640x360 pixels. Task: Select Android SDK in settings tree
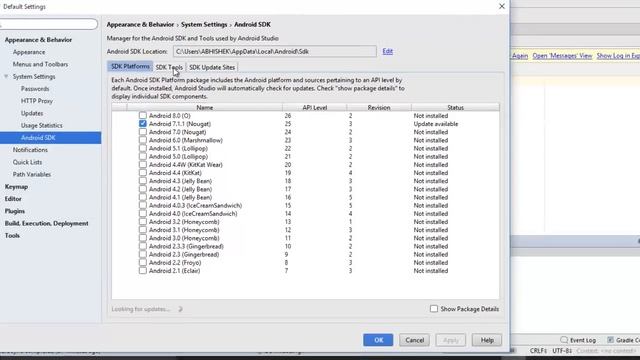click(x=51, y=138)
